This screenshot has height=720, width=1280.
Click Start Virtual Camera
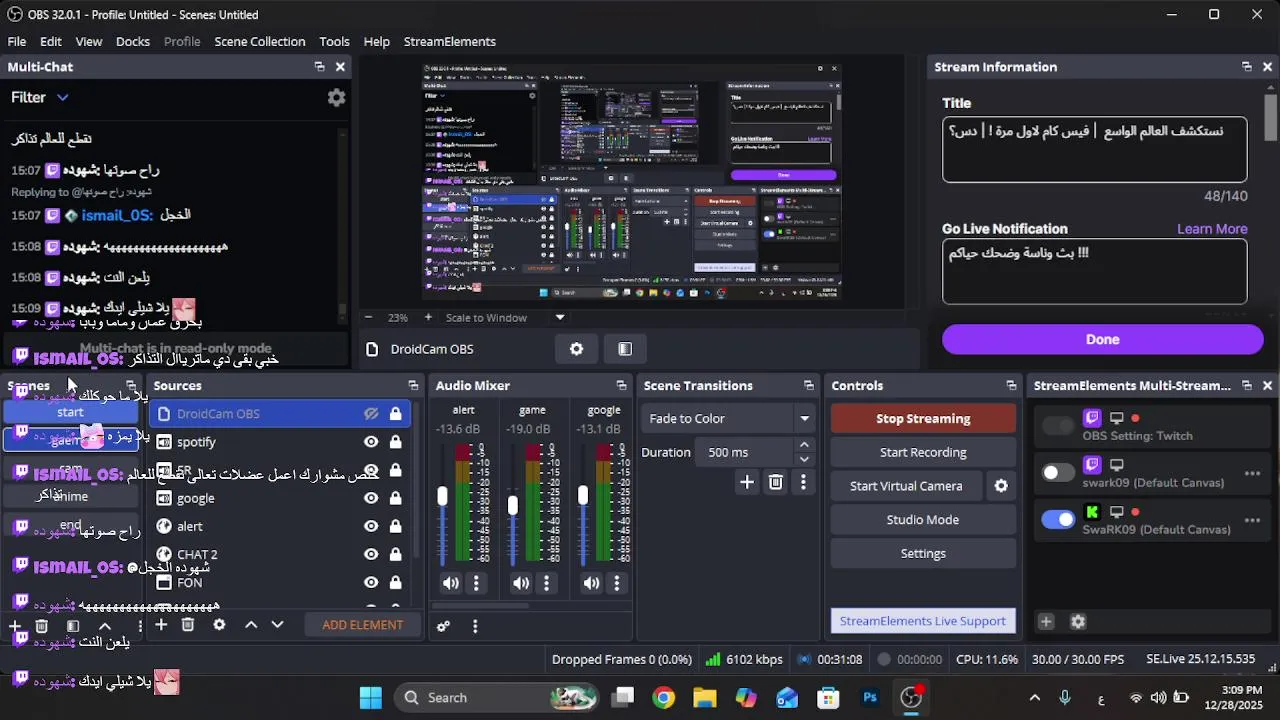click(906, 486)
